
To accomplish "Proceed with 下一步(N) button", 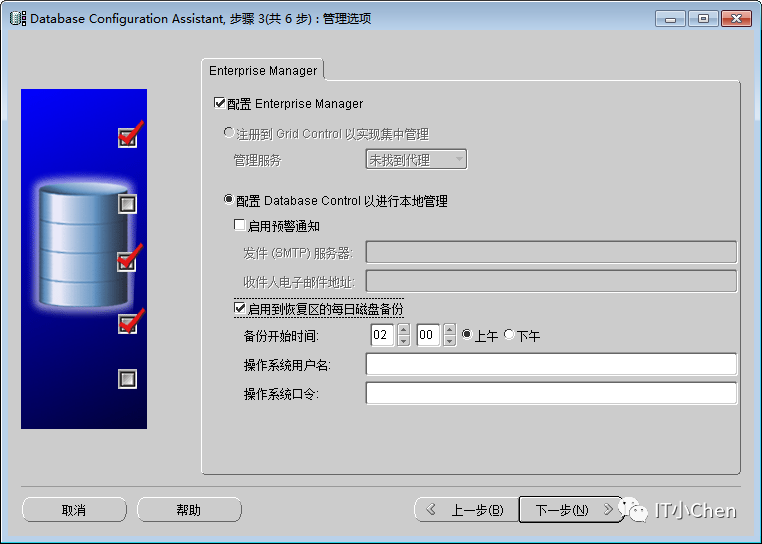I will [571, 510].
